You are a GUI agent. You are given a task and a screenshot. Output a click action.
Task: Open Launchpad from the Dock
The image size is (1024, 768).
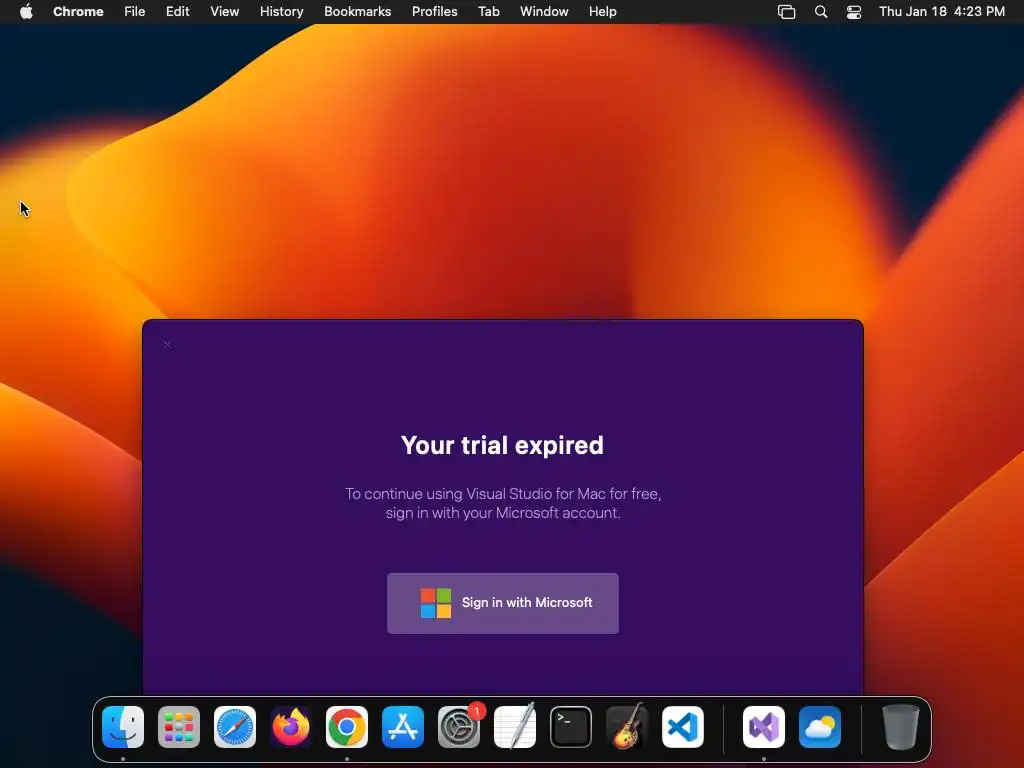click(179, 727)
